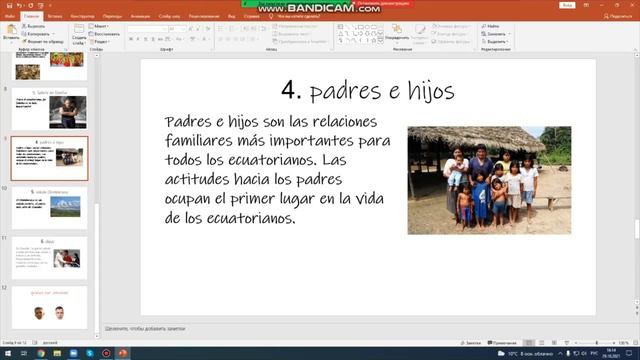Switch to the Animations (Анимация) tab
640x360 pixels.
(x=140, y=16)
